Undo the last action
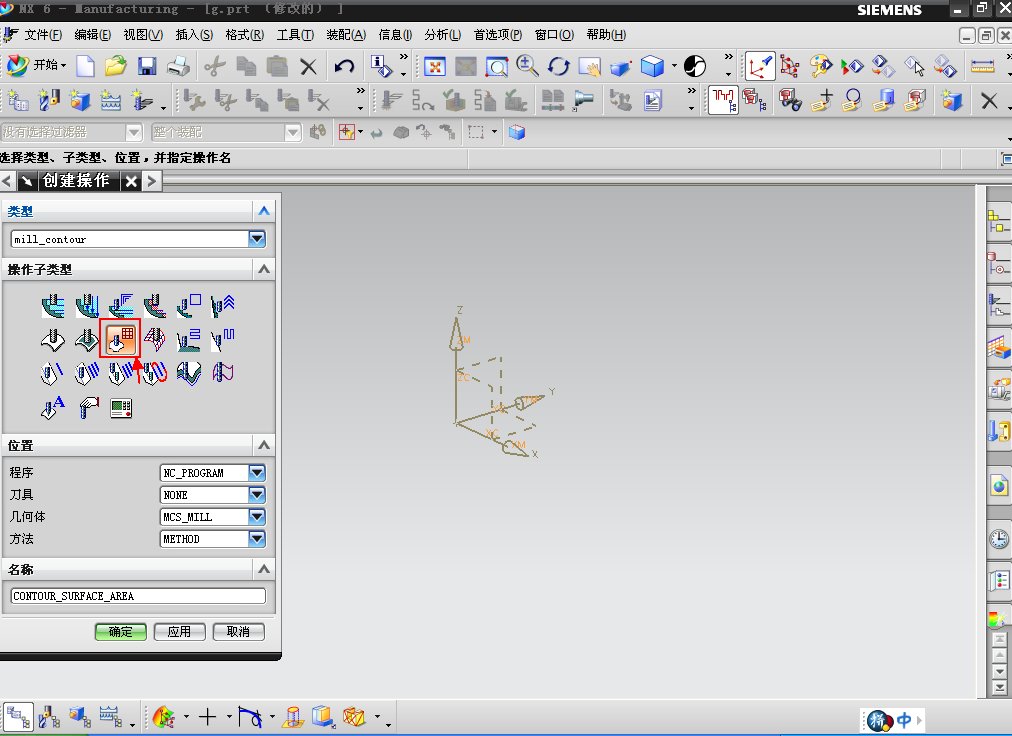 tap(344, 66)
